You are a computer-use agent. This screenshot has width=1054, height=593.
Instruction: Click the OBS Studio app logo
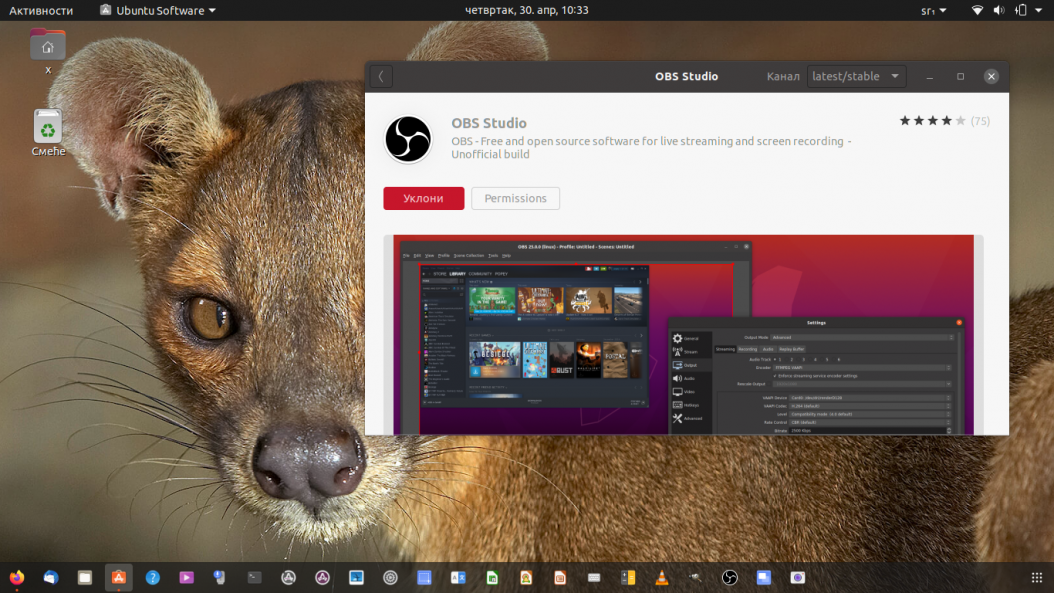[408, 139]
